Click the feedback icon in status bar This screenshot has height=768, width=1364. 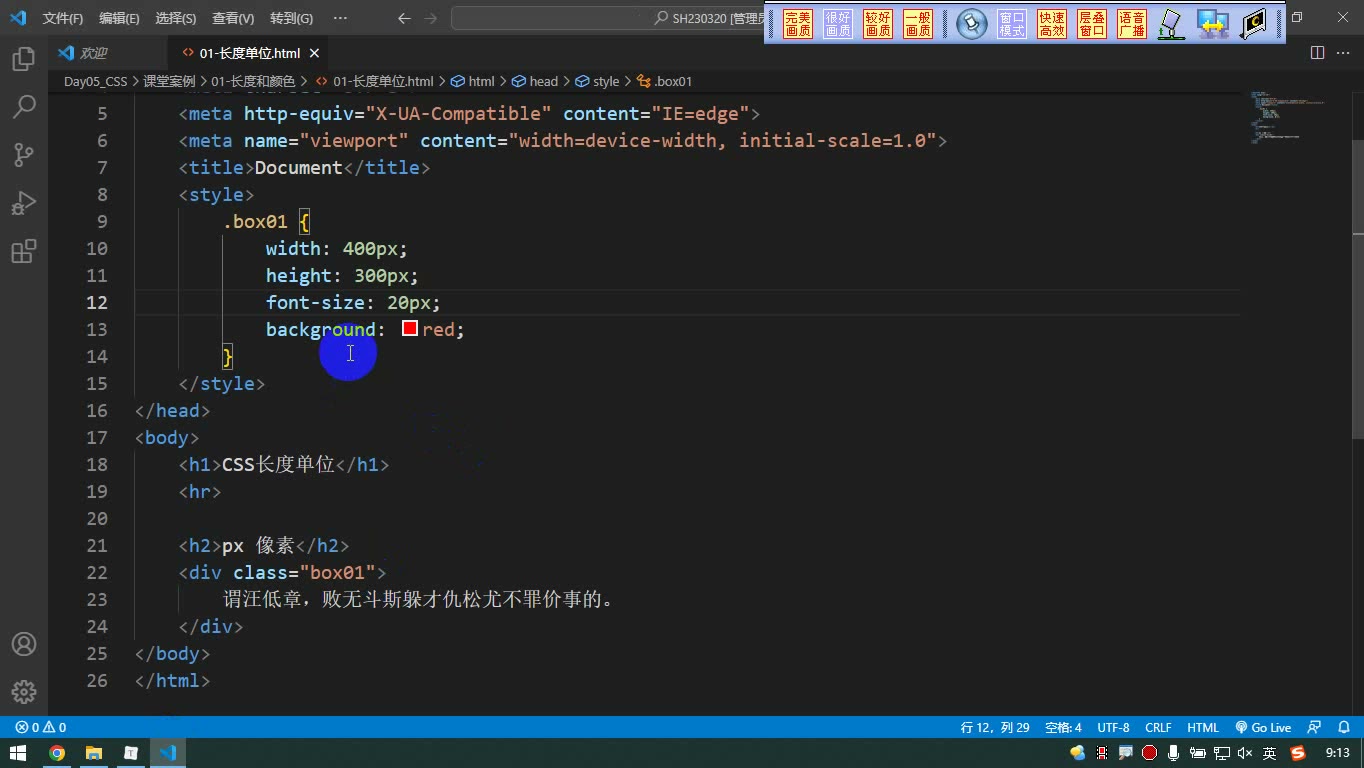(1315, 728)
